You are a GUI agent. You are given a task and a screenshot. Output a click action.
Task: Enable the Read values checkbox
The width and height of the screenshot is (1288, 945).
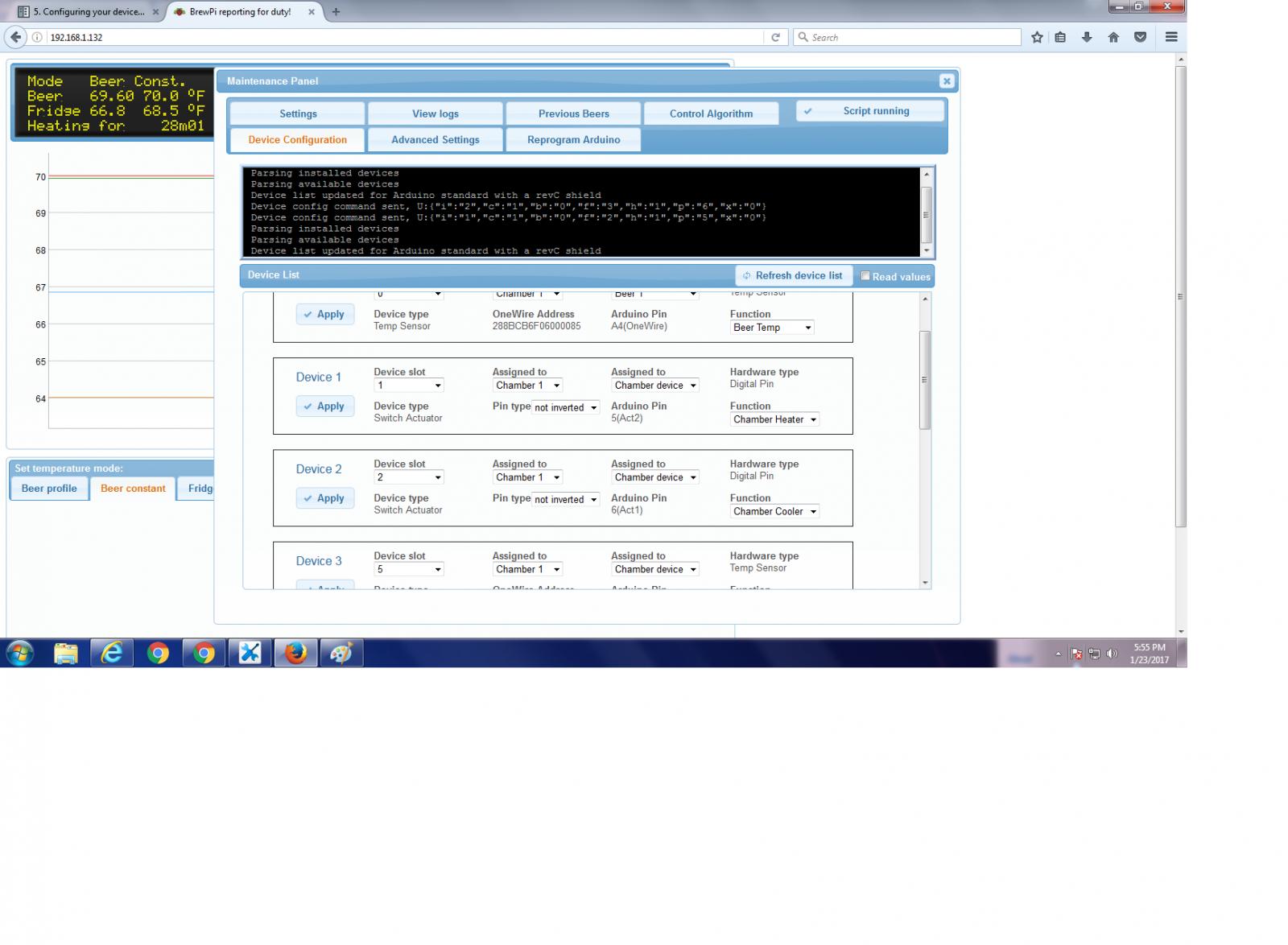pyautogui.click(x=865, y=276)
